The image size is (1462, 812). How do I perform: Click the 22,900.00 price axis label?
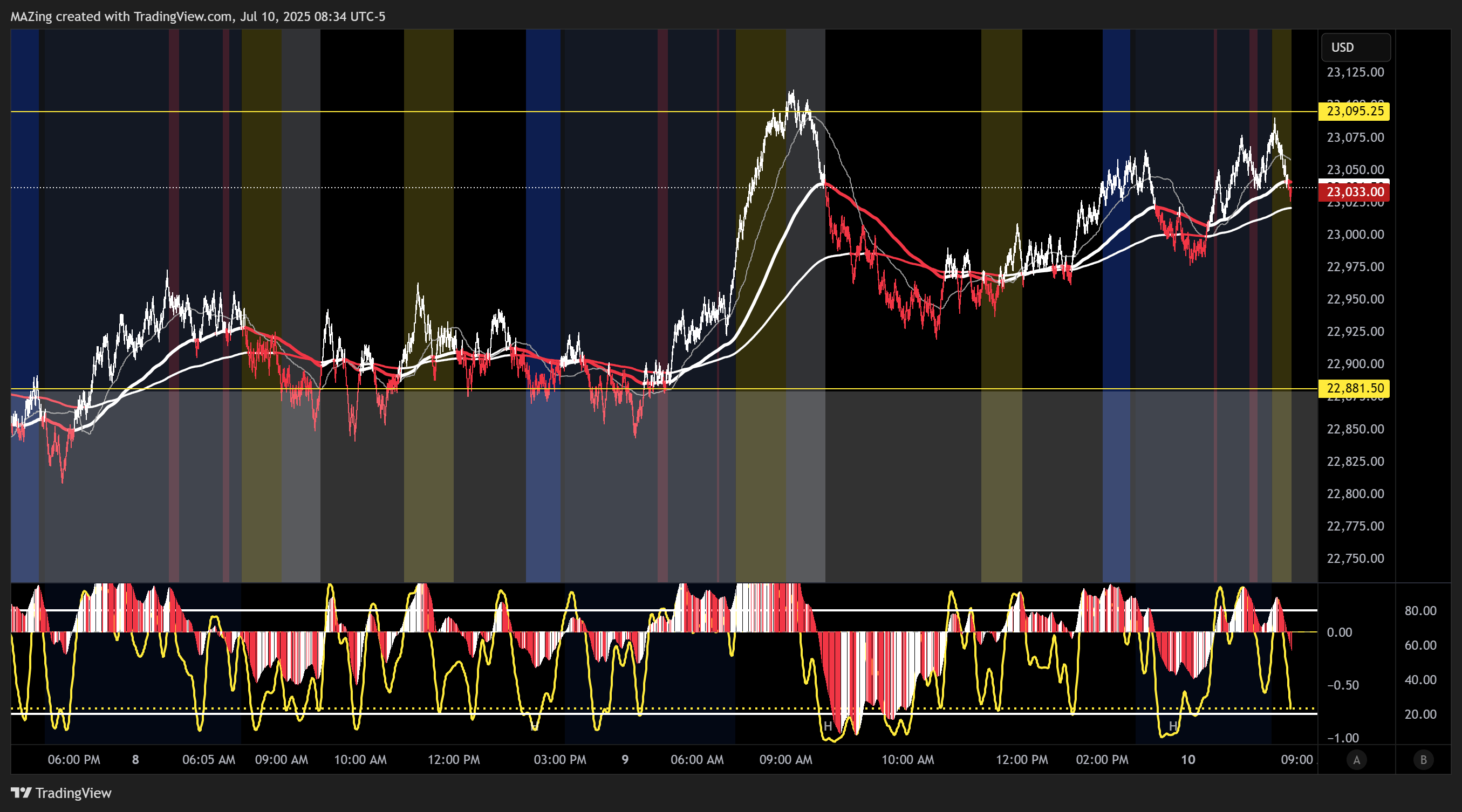1355,363
